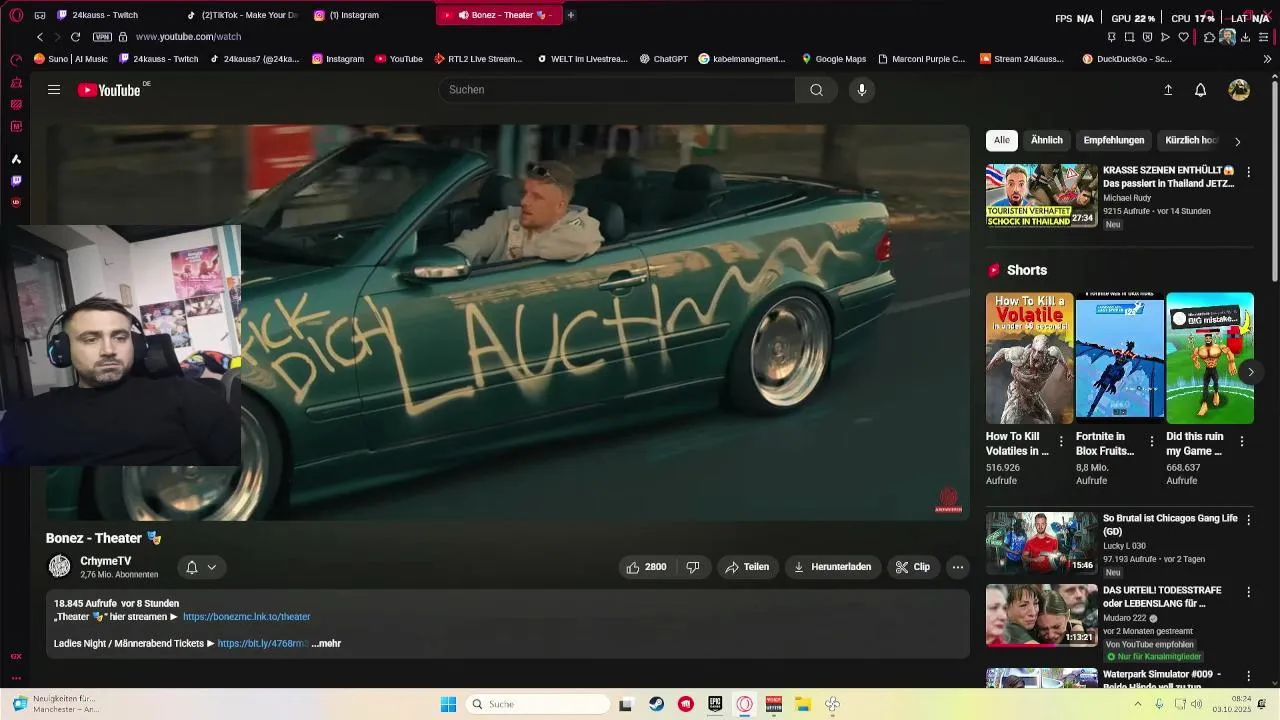Open the DuckDuckGo bookmark
The image size is (1280, 720).
click(1127, 59)
